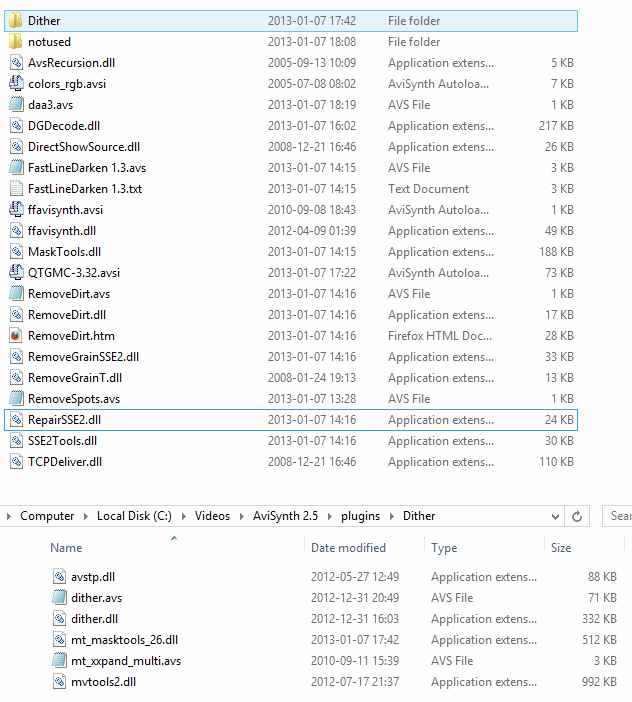The image size is (632, 702).
Task: Click the RemoveGrainT.dll file icon
Action: (16, 378)
